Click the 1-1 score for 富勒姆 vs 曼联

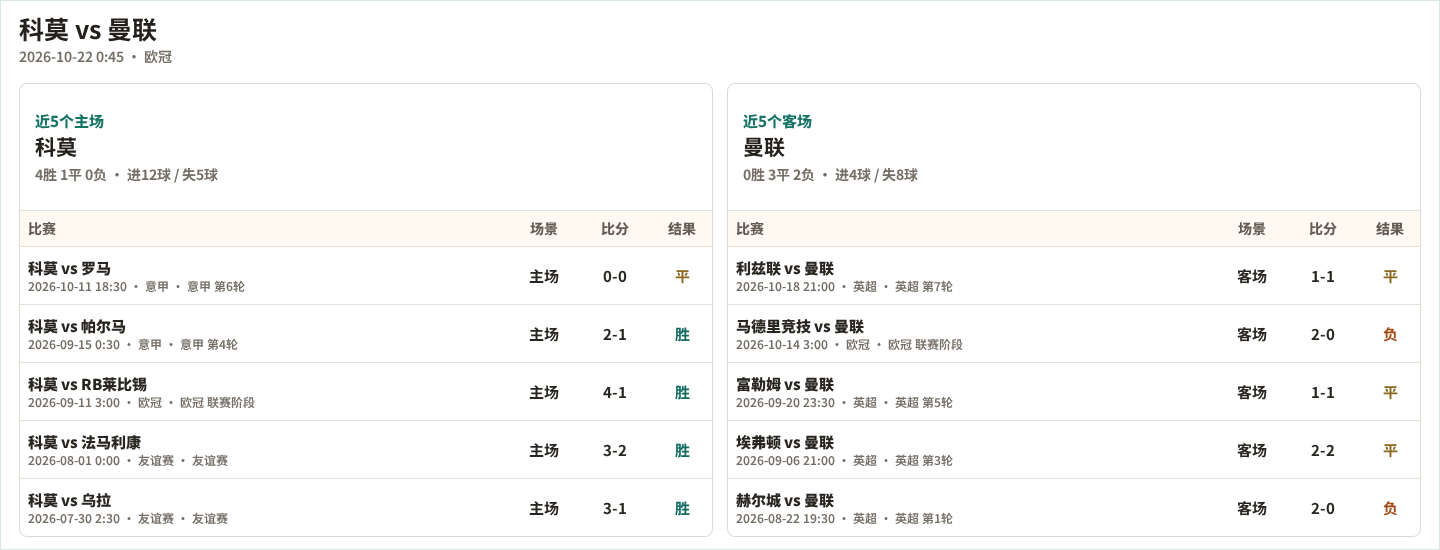click(x=1323, y=392)
